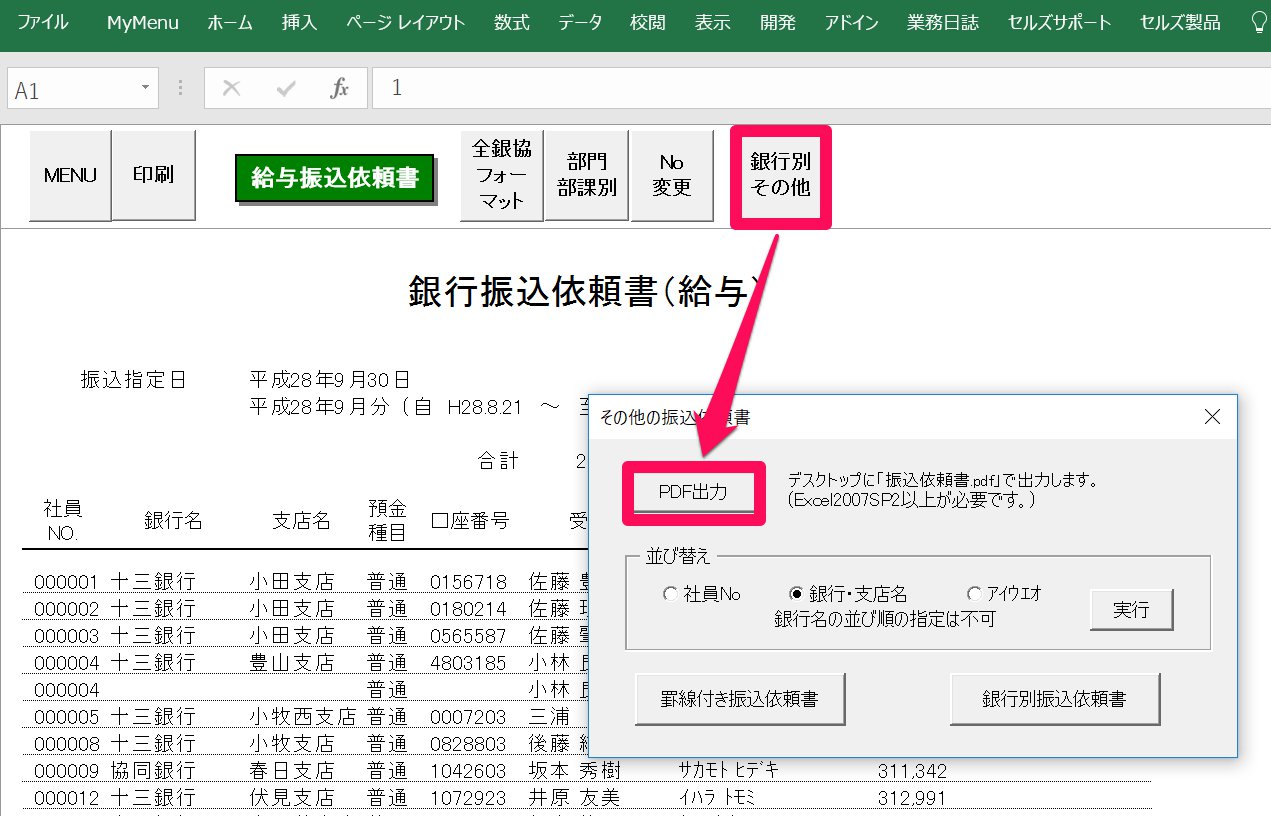This screenshot has width=1271, height=816.
Task: Click the formula bar cancel X icon
Action: 232,88
